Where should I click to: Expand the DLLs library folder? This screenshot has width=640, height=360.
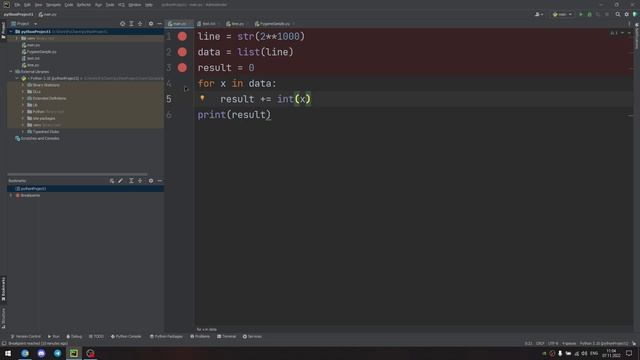click(x=23, y=92)
